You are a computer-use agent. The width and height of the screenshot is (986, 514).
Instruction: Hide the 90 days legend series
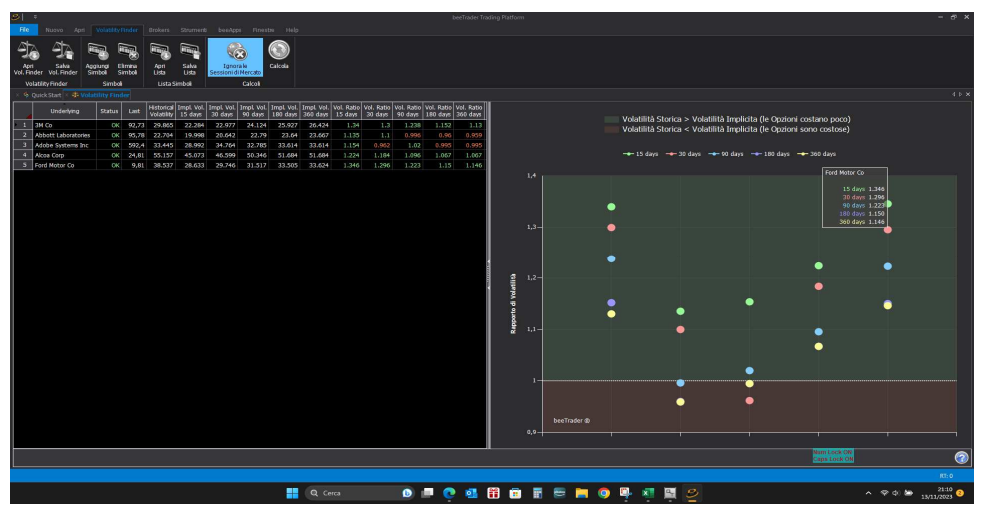coord(726,154)
